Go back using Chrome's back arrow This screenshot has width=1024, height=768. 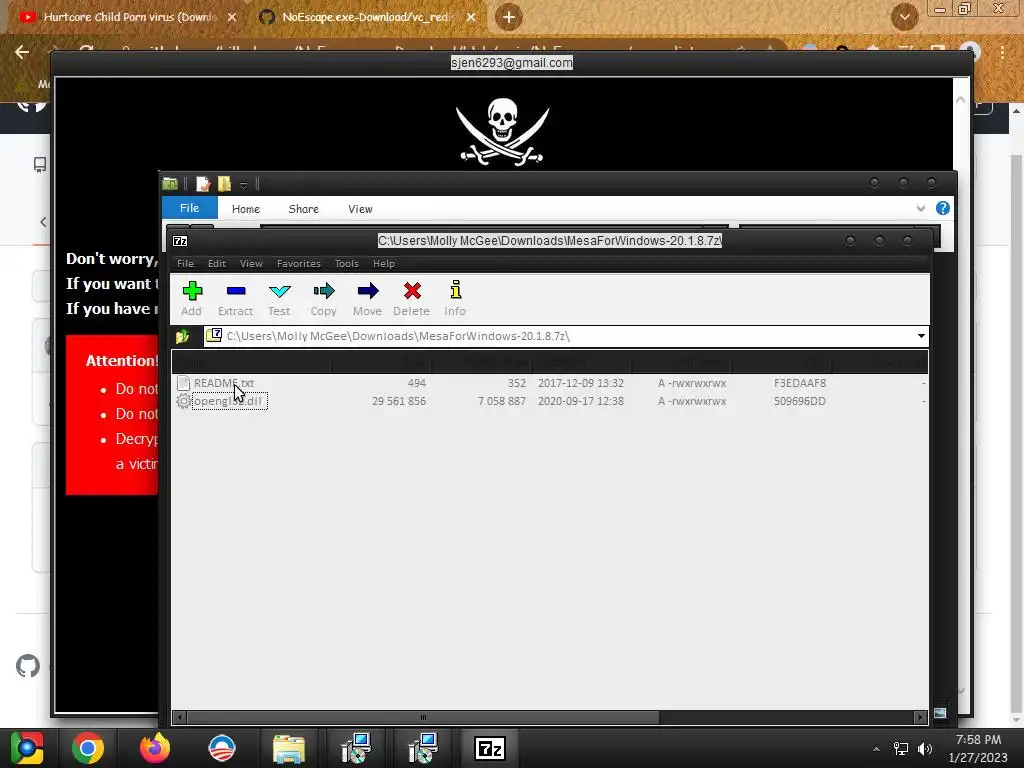22,52
